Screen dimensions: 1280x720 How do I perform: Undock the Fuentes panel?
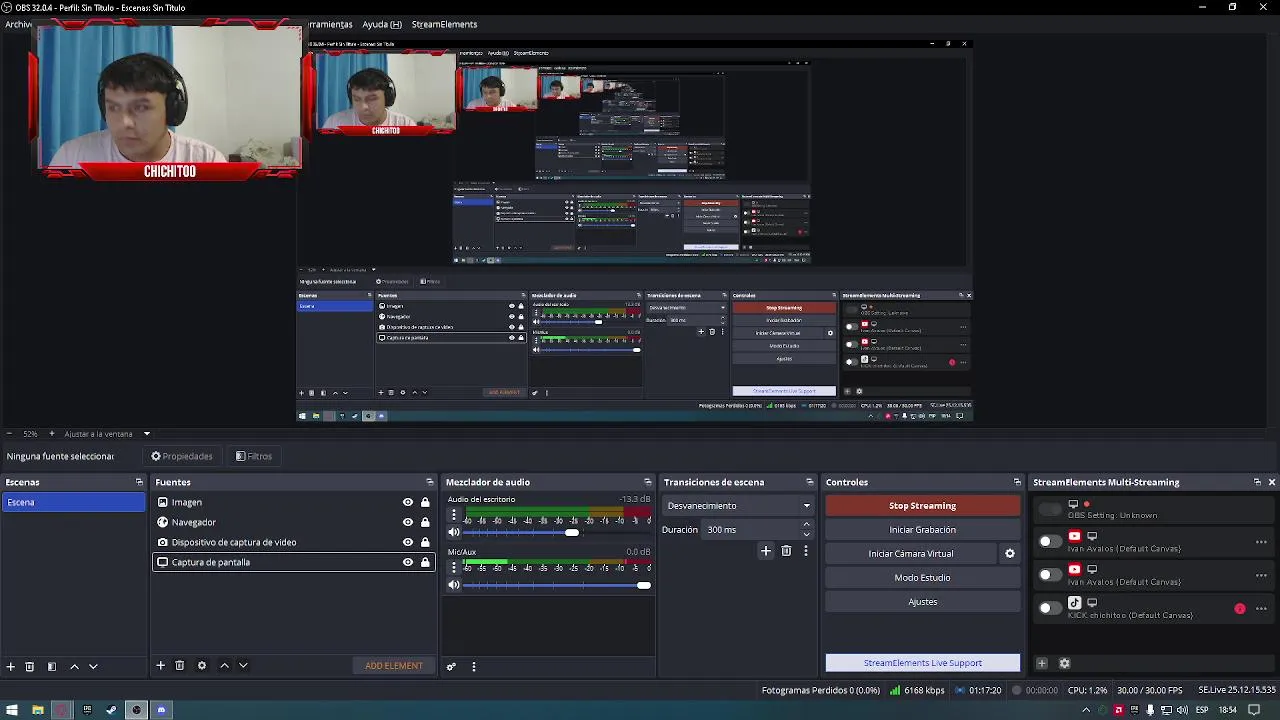click(430, 482)
